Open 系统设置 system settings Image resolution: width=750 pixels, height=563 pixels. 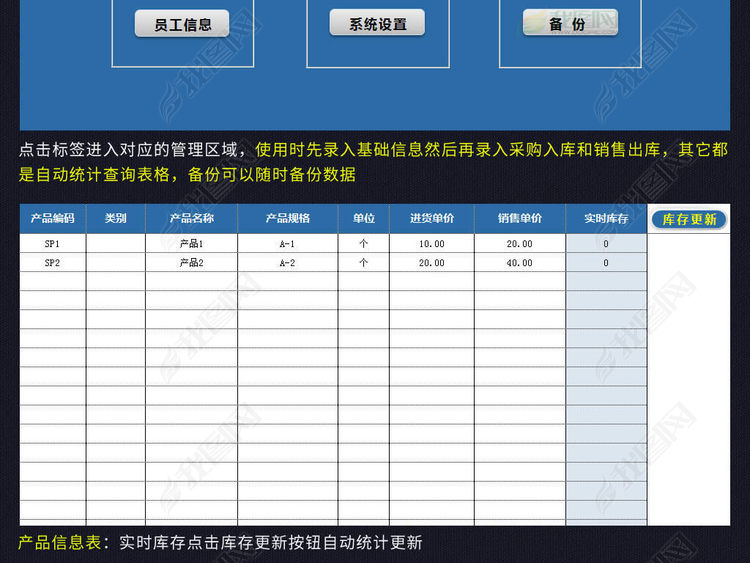pyautogui.click(x=377, y=22)
